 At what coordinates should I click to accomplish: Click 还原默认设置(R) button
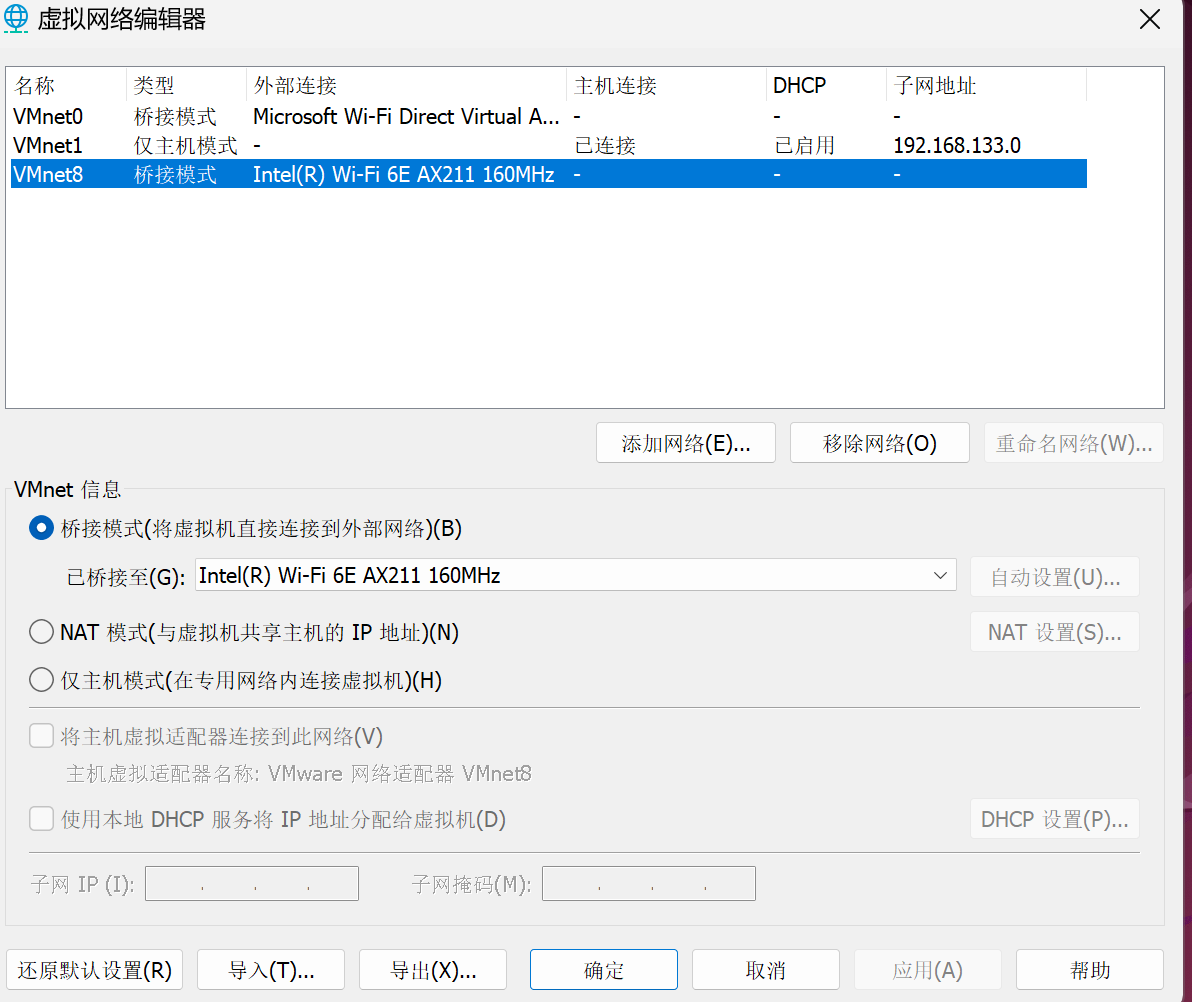click(x=94, y=969)
